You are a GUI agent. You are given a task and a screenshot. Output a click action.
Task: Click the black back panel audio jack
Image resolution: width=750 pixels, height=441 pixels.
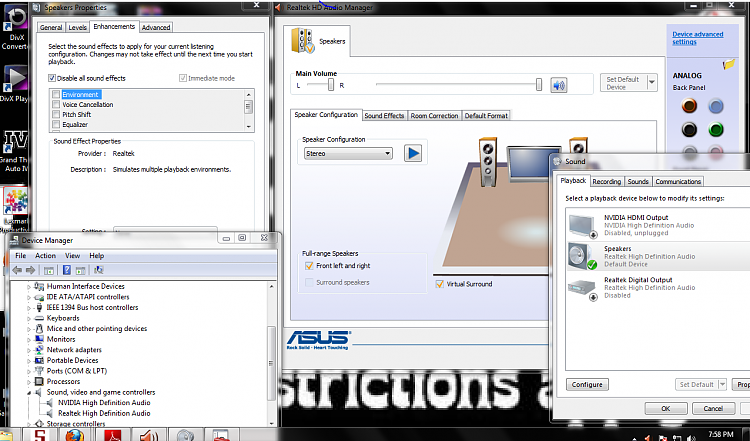pyautogui.click(x=689, y=129)
